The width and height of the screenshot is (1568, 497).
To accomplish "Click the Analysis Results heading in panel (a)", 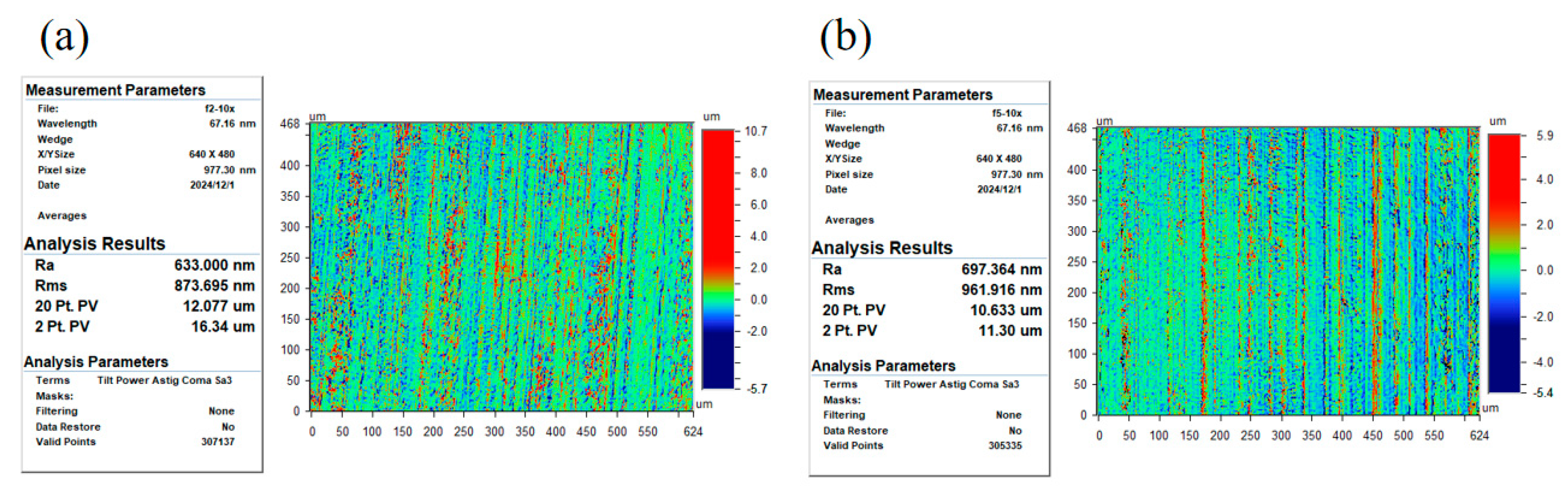I will point(94,244).
